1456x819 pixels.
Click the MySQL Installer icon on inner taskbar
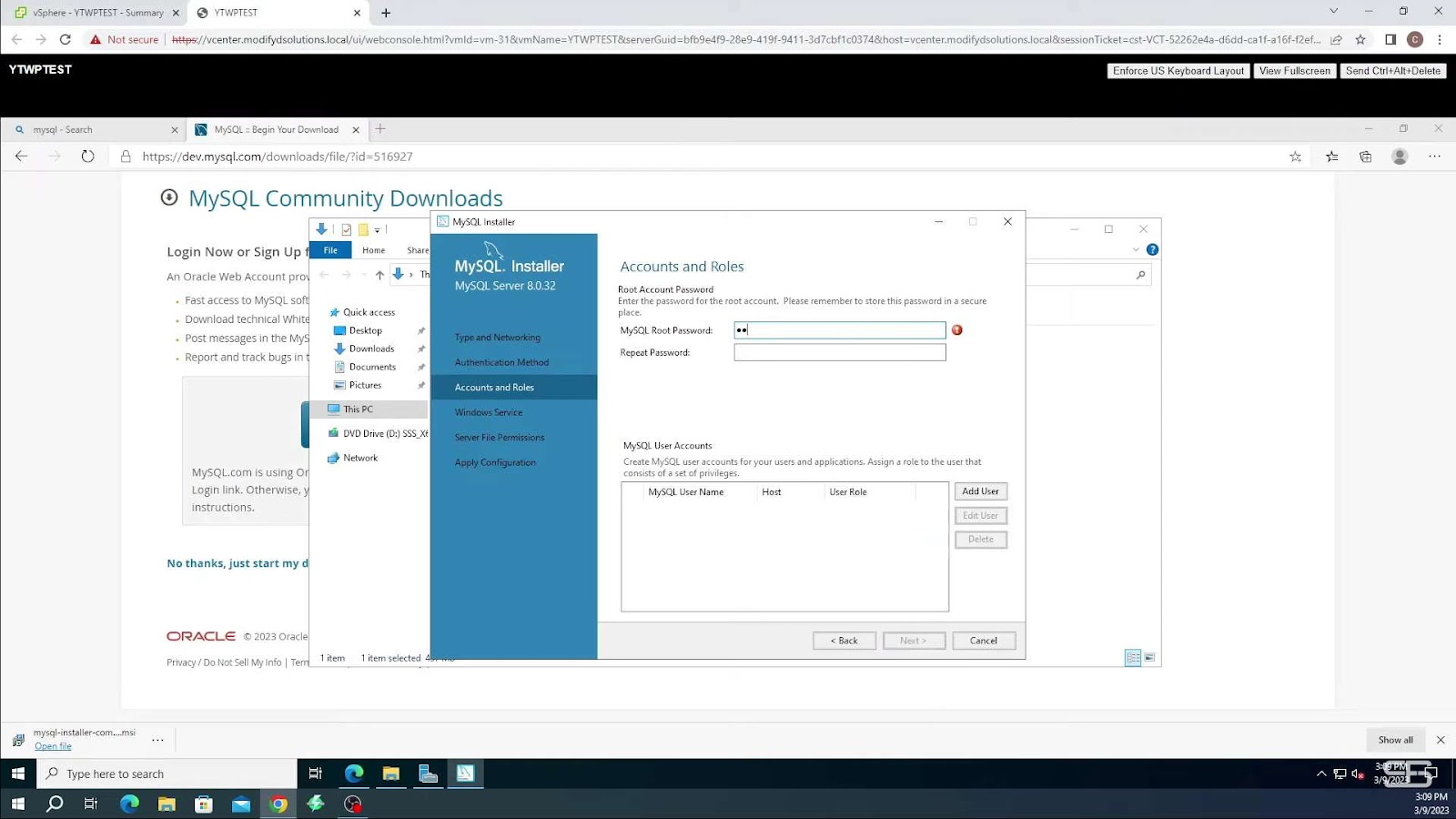[x=465, y=773]
